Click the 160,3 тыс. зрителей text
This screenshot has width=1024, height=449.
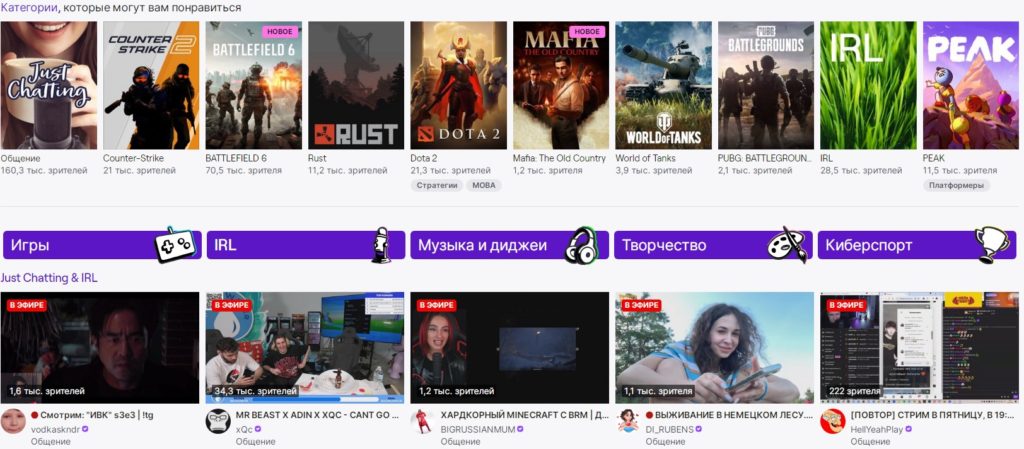coord(44,170)
